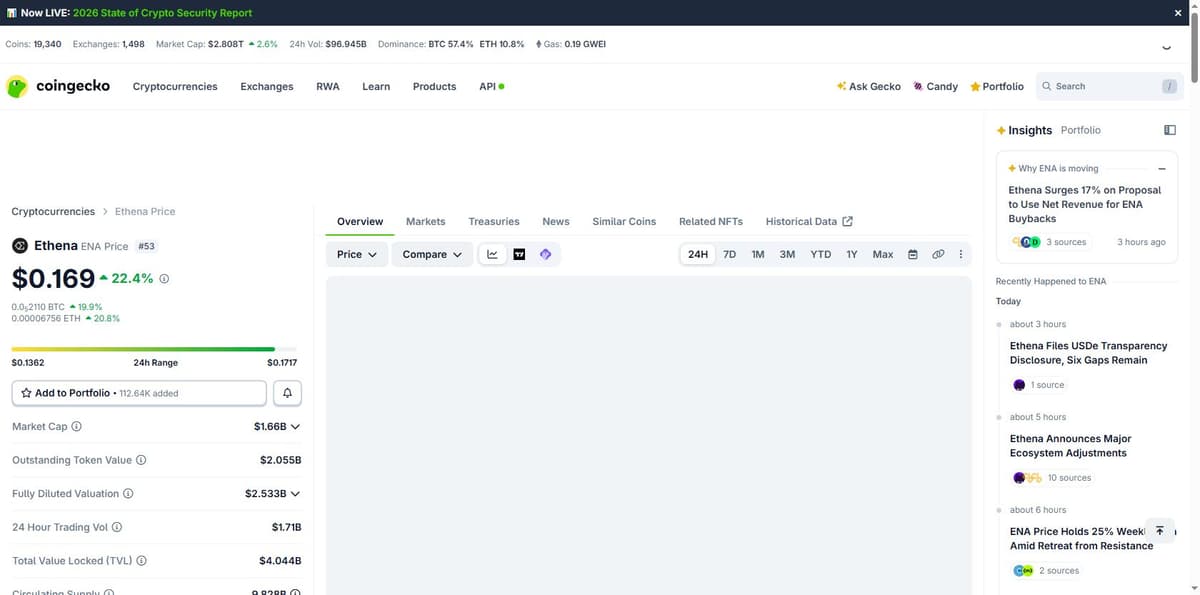
Task: Open the chart three-dot options menu
Action: tap(961, 254)
